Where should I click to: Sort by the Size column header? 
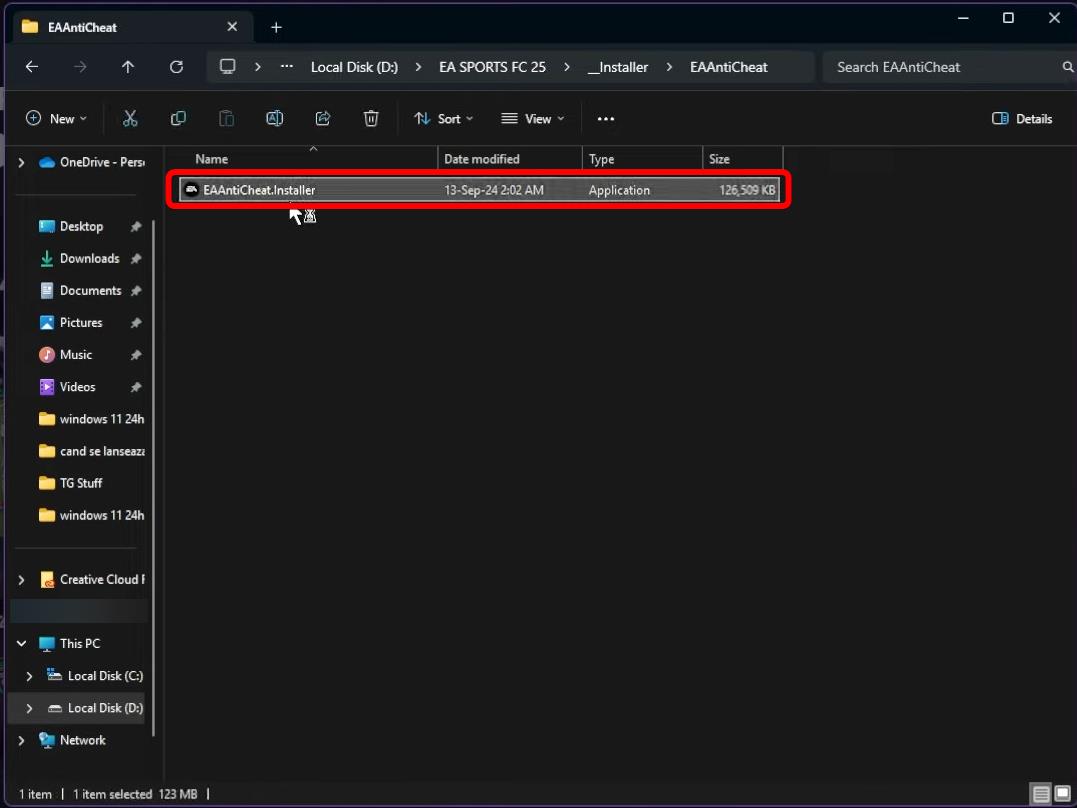tap(742, 159)
